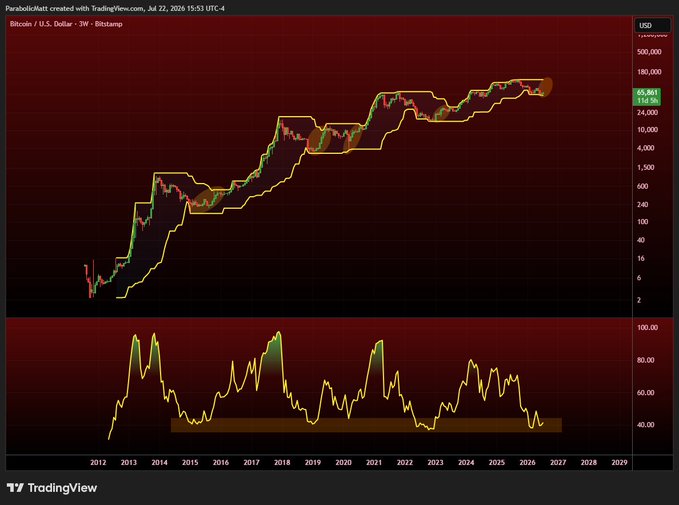Click the 2015 label on time axis
The image size is (679, 505).
click(190, 463)
